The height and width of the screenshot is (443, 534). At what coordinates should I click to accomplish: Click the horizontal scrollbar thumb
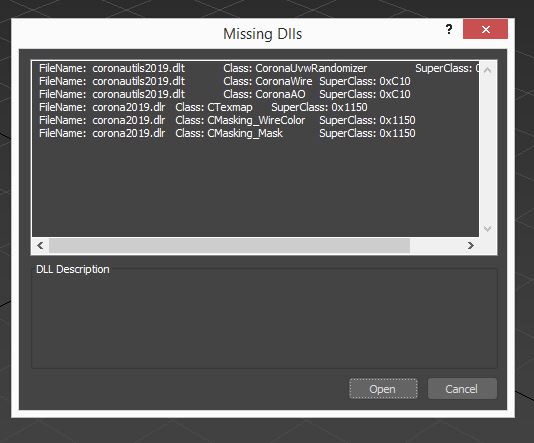coord(229,246)
